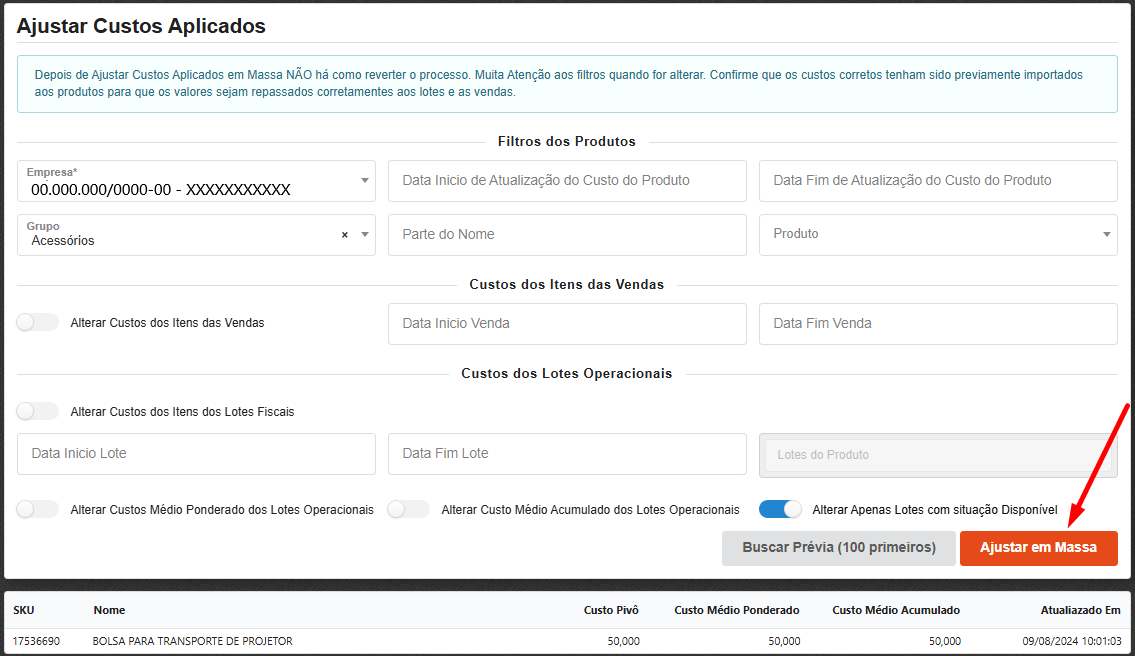Click the Data Fim Lote input
The height and width of the screenshot is (656, 1135).
567,454
